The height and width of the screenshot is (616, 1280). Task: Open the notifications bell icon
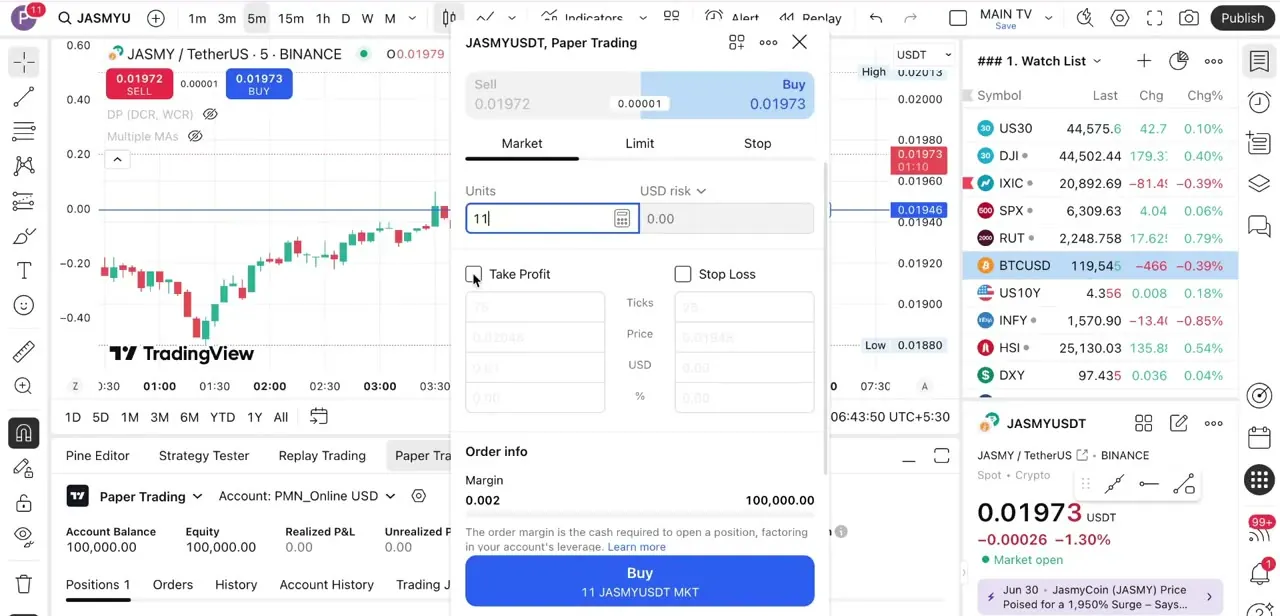point(1259,573)
